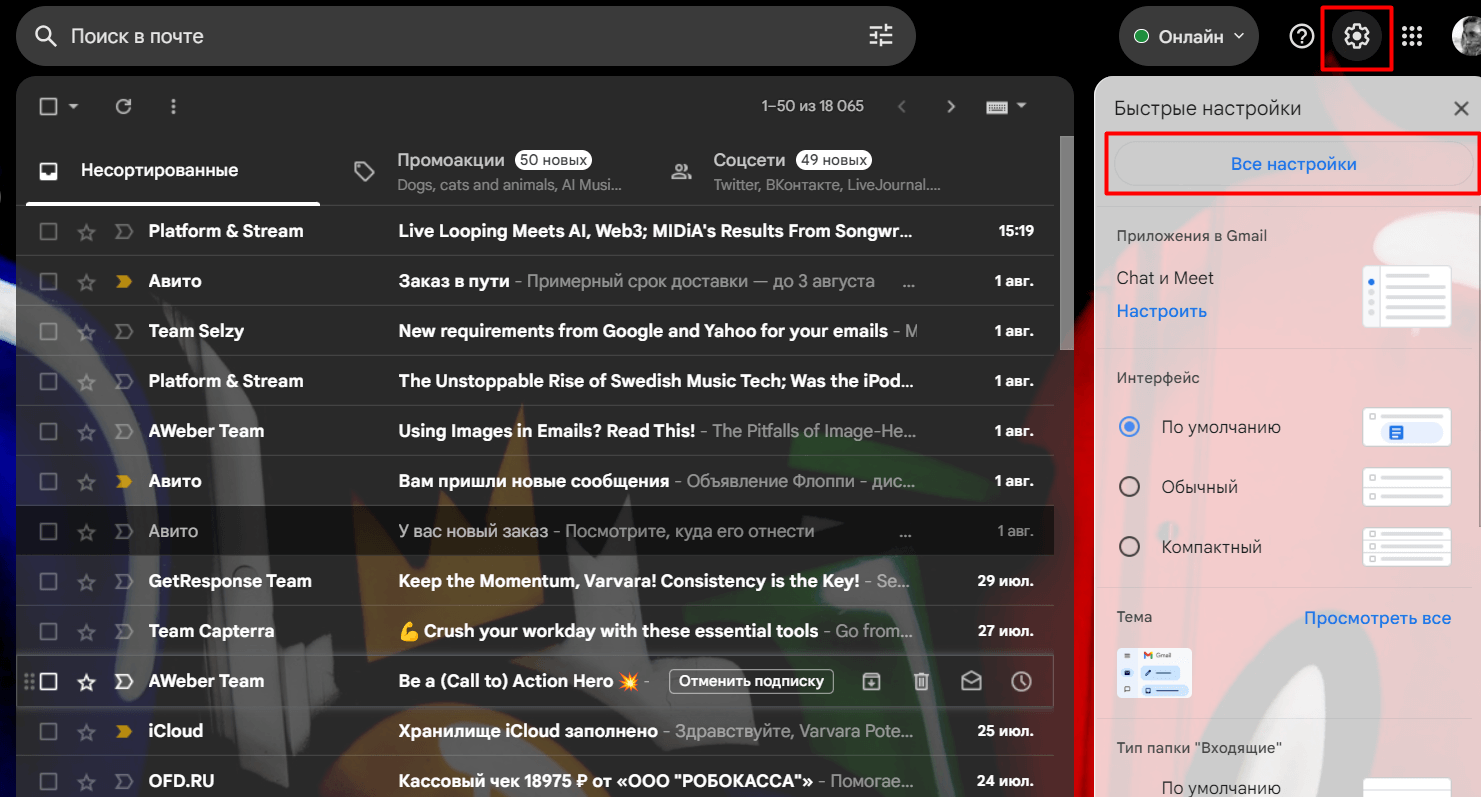Choose the Компактный interface density
The image size is (1481, 797).
point(1129,547)
